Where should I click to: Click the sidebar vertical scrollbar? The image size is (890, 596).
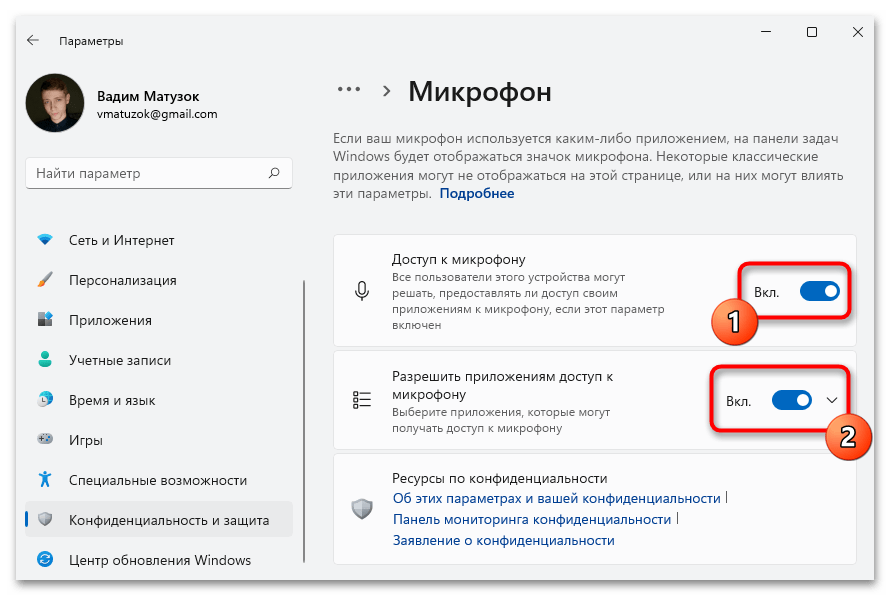(304, 421)
